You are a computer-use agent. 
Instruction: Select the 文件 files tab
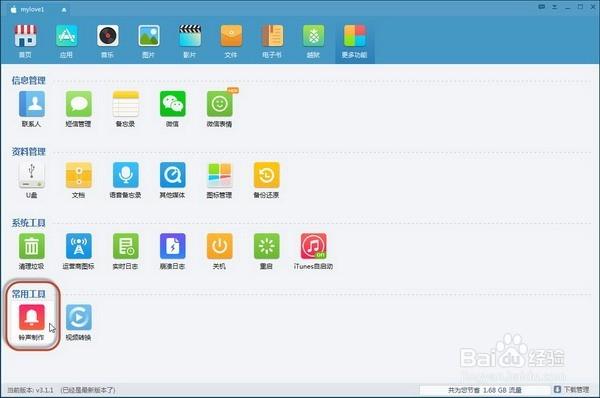(231, 41)
